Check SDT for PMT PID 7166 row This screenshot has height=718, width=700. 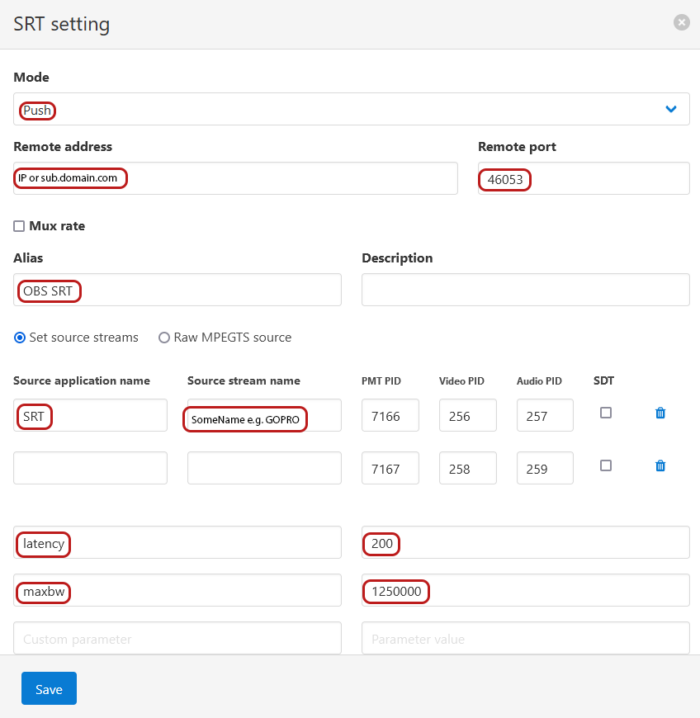tap(605, 413)
